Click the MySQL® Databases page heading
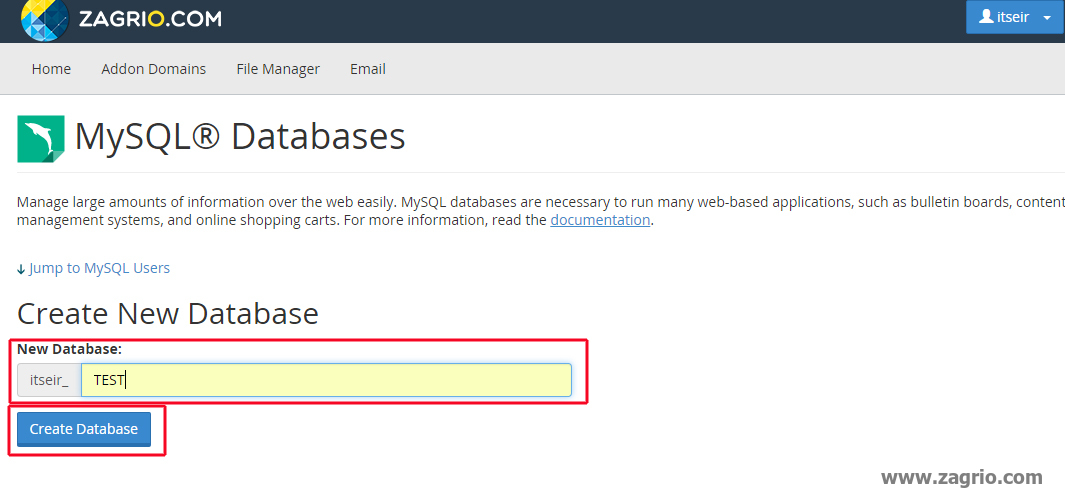 [x=240, y=136]
